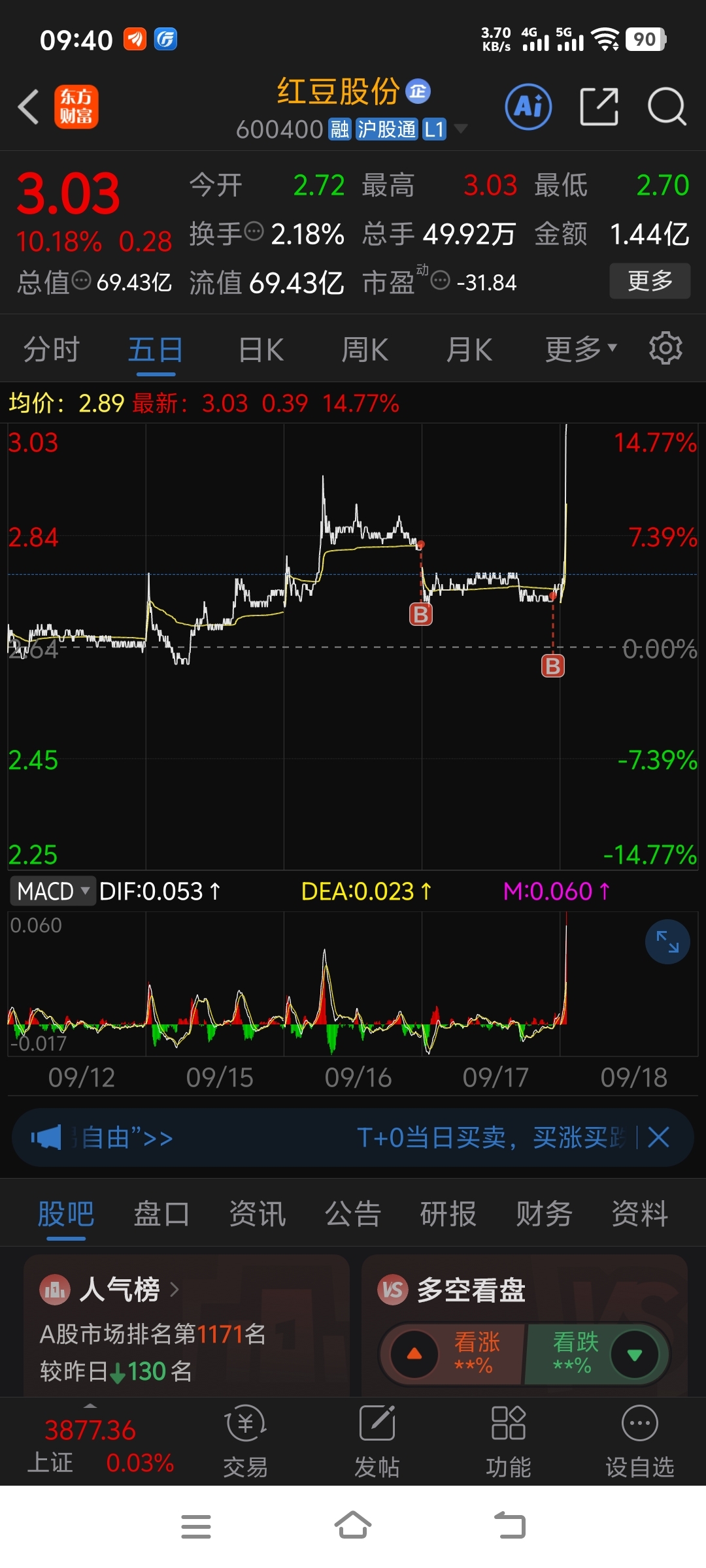Screen dimensions: 706x1568
Task: Tap Android back navigation button
Action: point(510,1525)
